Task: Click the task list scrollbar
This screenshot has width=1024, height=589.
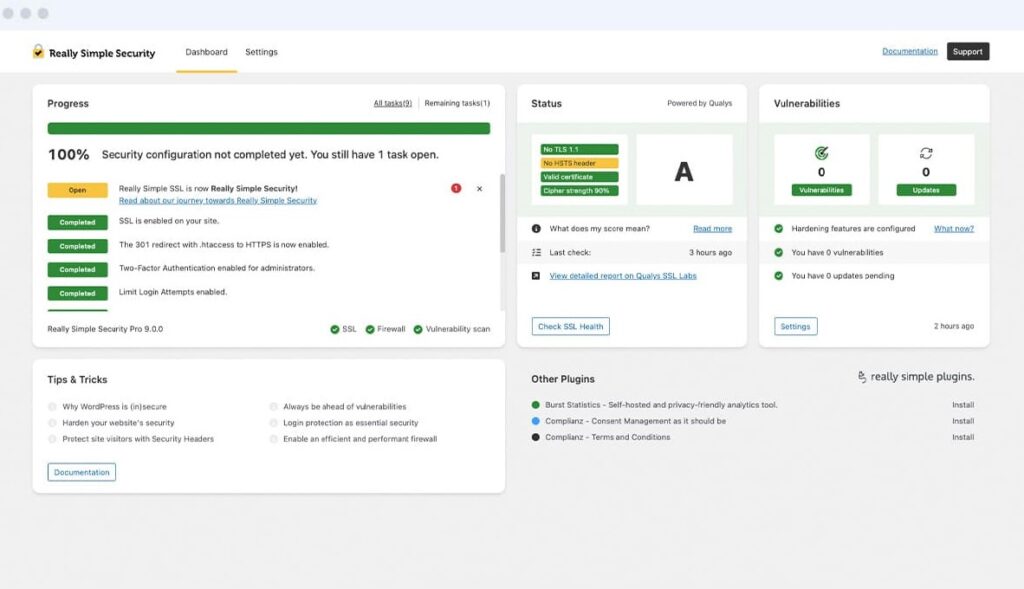Action: 502,215
